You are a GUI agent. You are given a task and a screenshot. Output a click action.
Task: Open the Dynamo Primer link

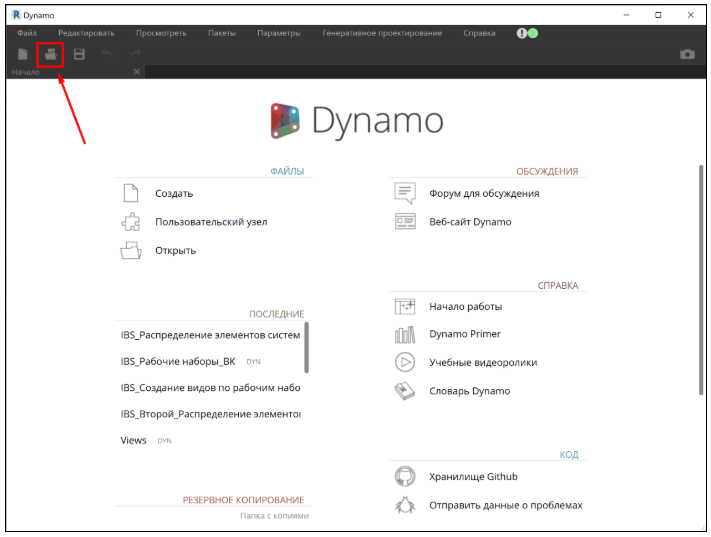465,334
